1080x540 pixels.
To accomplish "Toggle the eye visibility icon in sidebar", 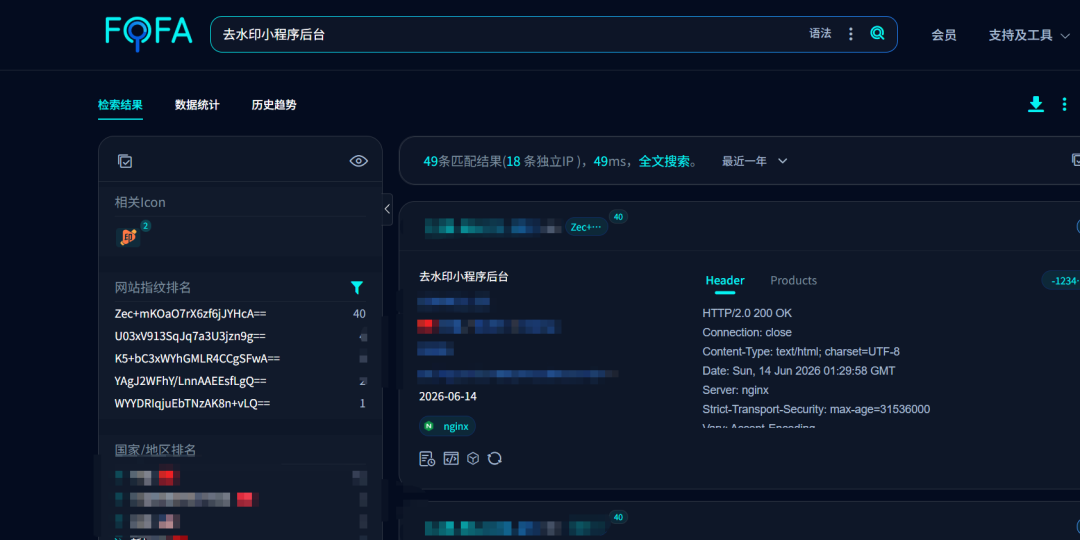I will pos(358,161).
